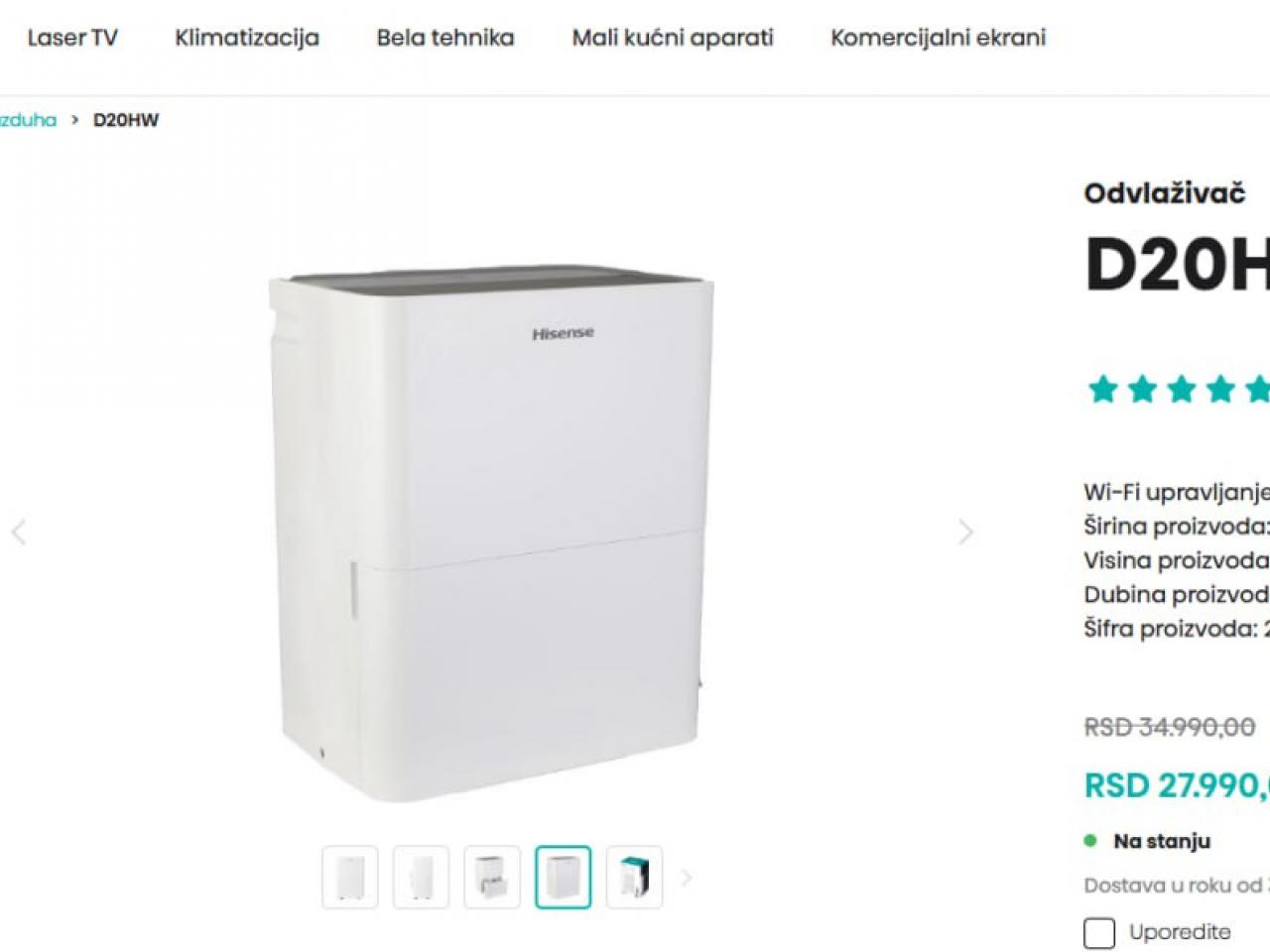This screenshot has height=952, width=1270.
Task: Tick the Uporedite compare checkbox
Action: [1099, 933]
